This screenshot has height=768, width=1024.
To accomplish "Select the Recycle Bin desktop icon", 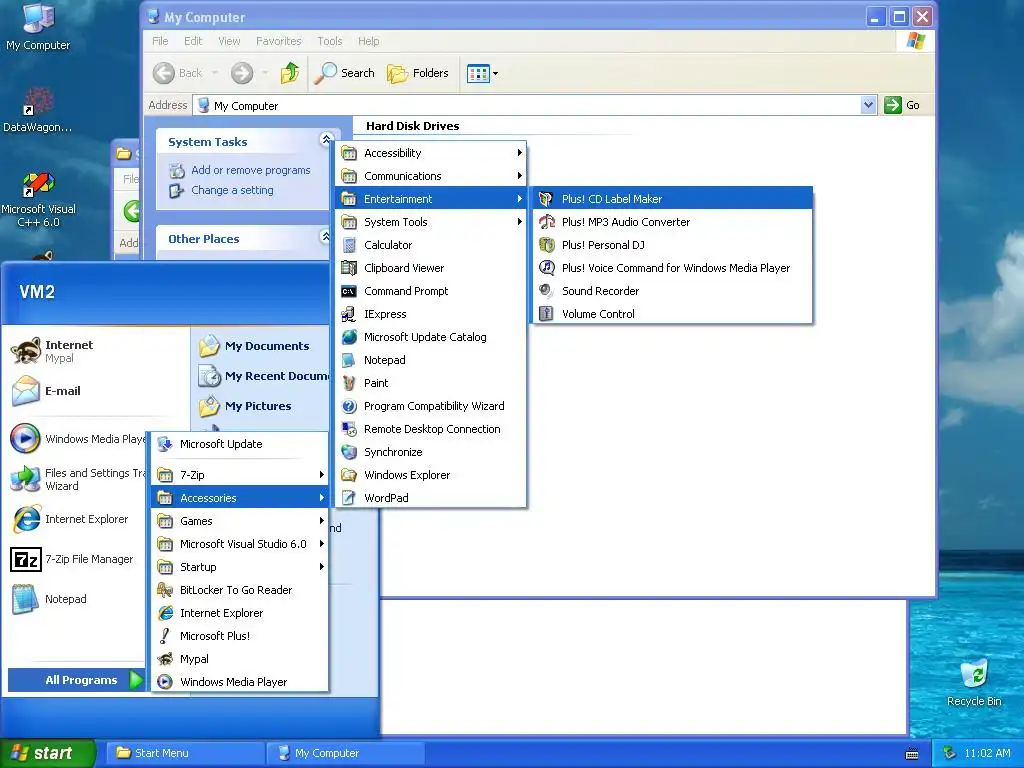I will [974, 682].
